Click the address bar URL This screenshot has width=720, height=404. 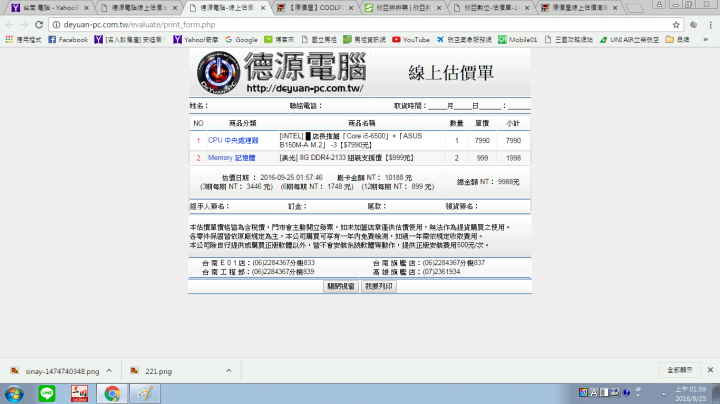tap(140, 25)
